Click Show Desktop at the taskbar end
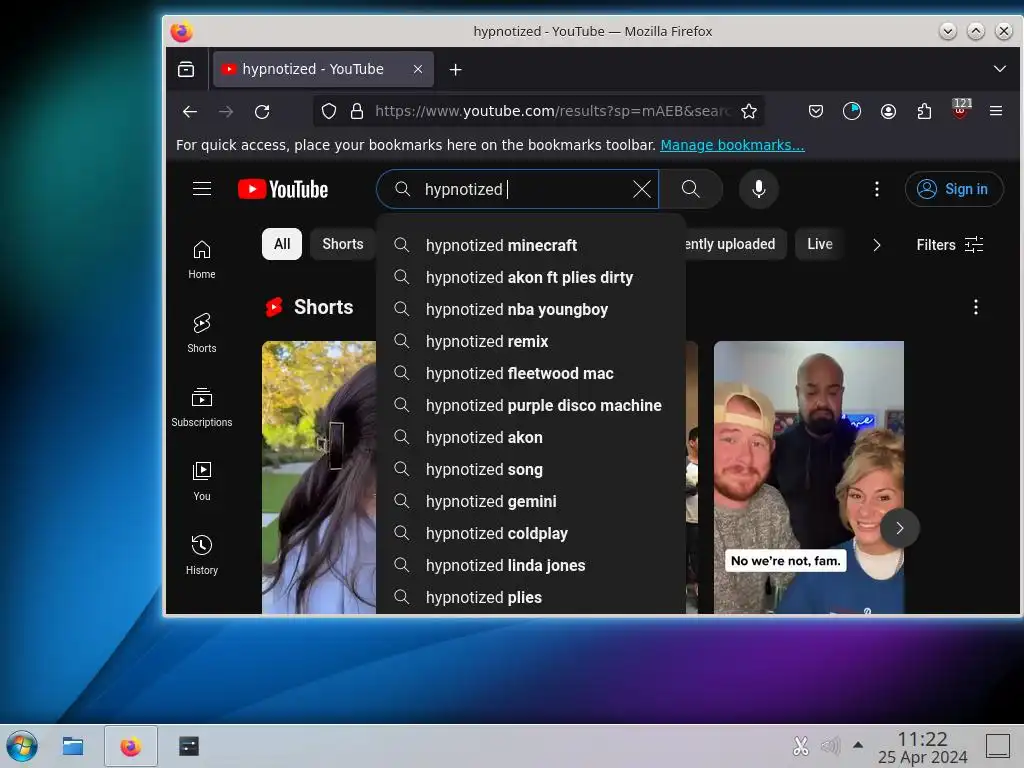Screen dimensions: 1024x768 pos(997,746)
